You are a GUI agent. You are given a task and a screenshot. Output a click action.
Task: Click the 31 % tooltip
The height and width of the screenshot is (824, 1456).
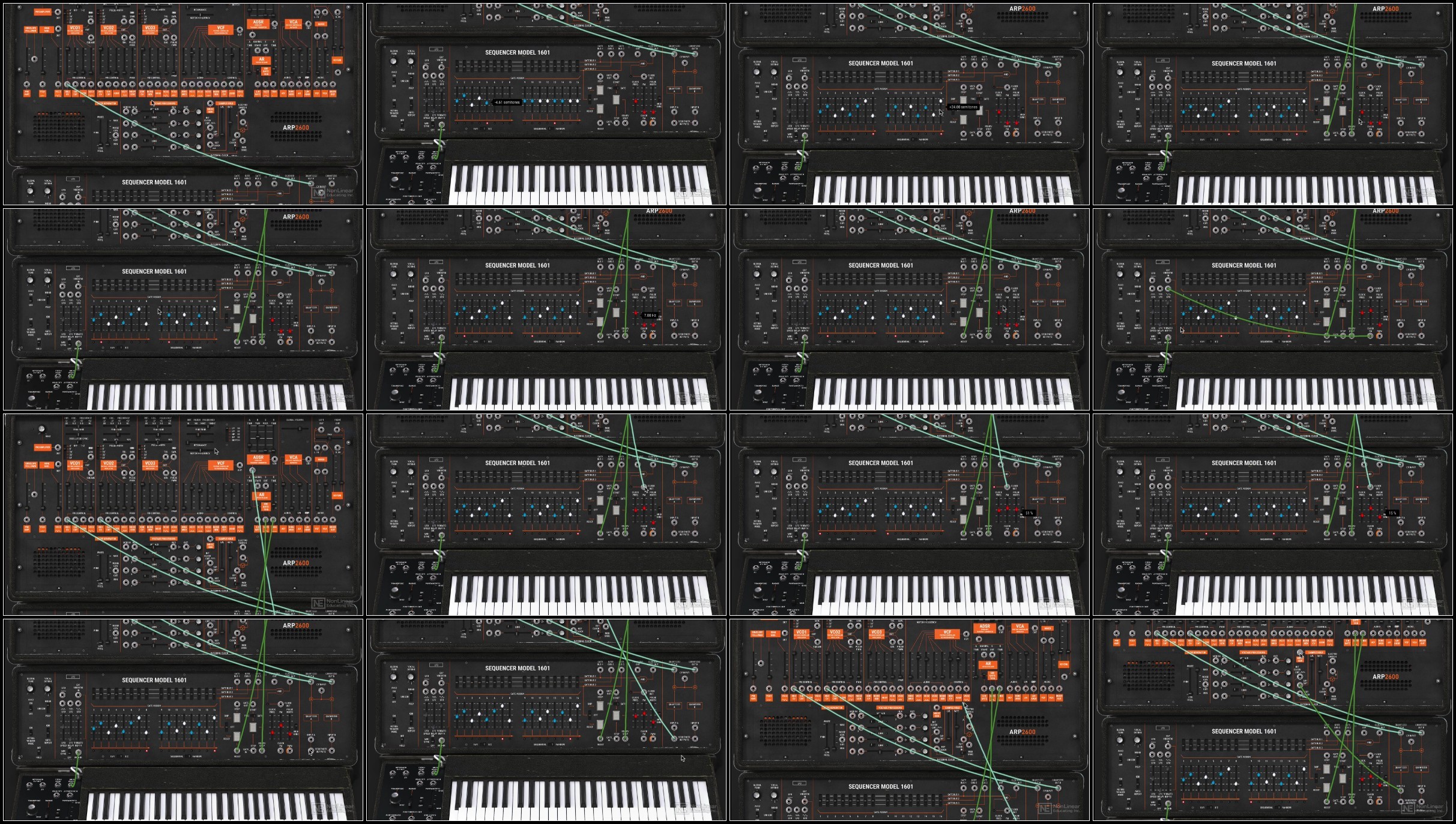[1029, 513]
